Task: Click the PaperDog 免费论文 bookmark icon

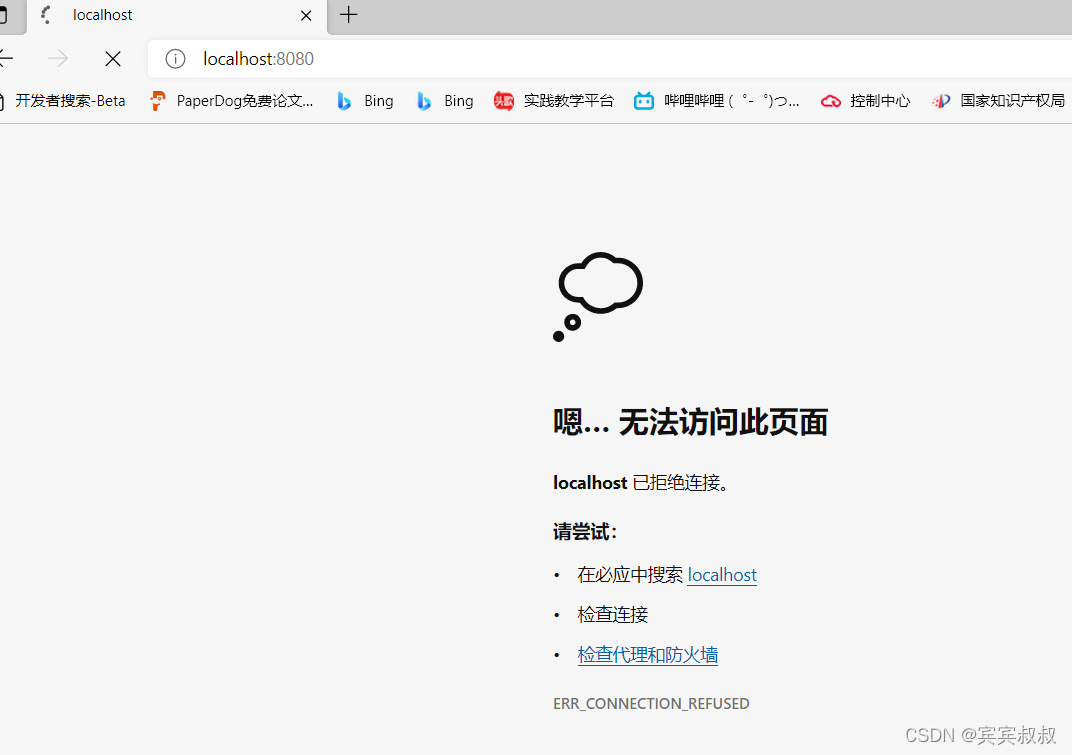Action: click(x=158, y=100)
